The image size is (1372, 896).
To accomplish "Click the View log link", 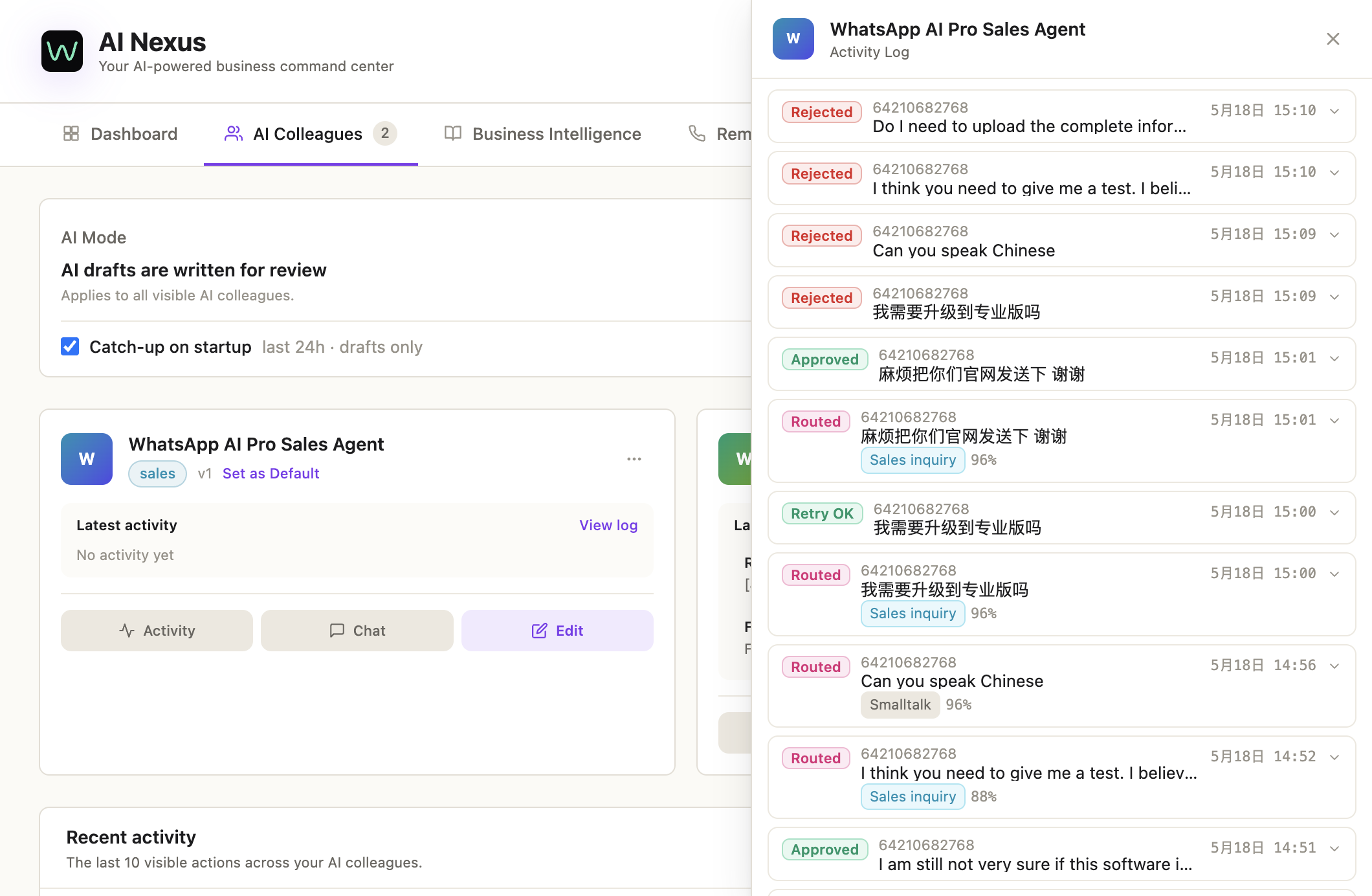I will [x=608, y=525].
